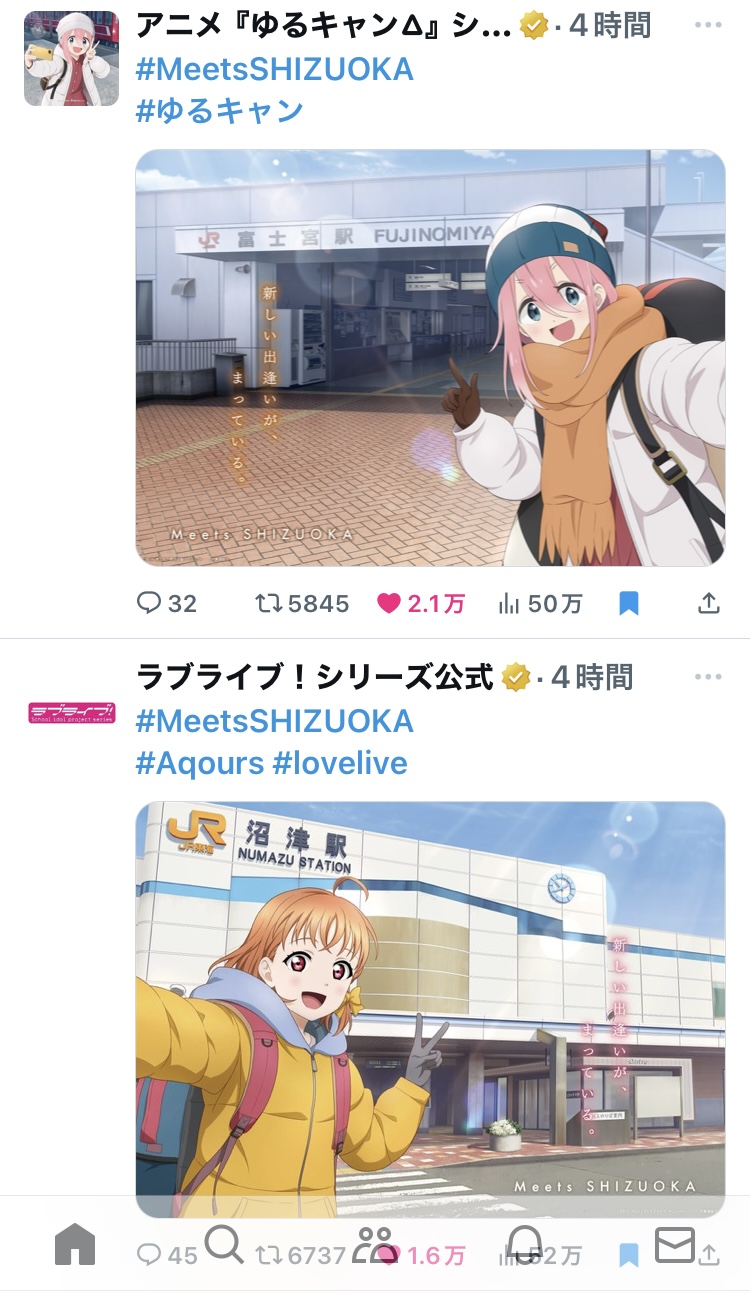Go to the Home tab
Viewport: 750px width, 1294px height.
(x=75, y=1246)
